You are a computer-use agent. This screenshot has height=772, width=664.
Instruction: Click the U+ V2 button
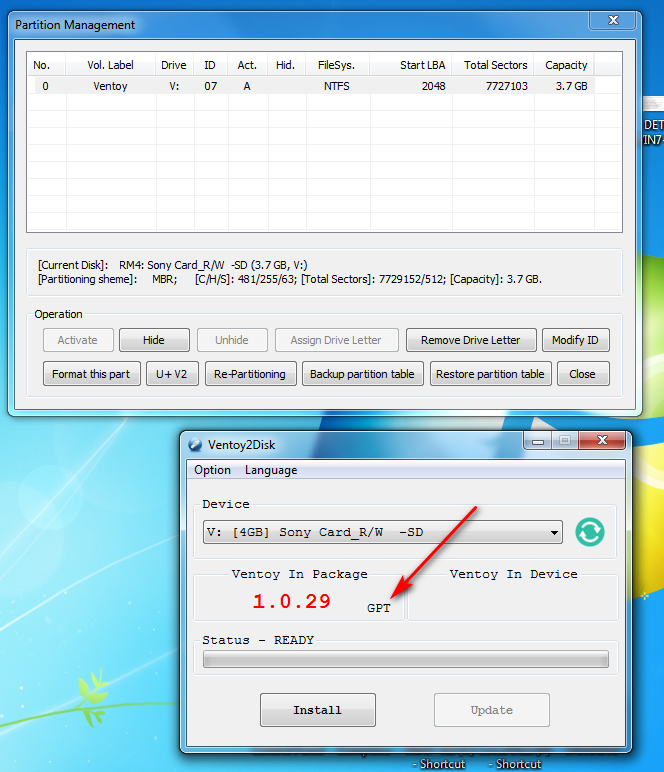(x=172, y=374)
